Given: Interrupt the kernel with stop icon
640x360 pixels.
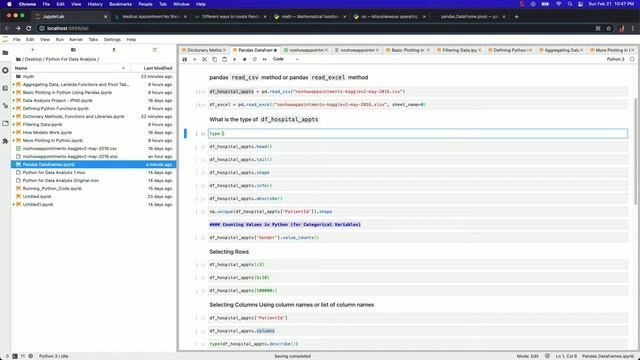Looking at the screenshot, I should point(244,59).
